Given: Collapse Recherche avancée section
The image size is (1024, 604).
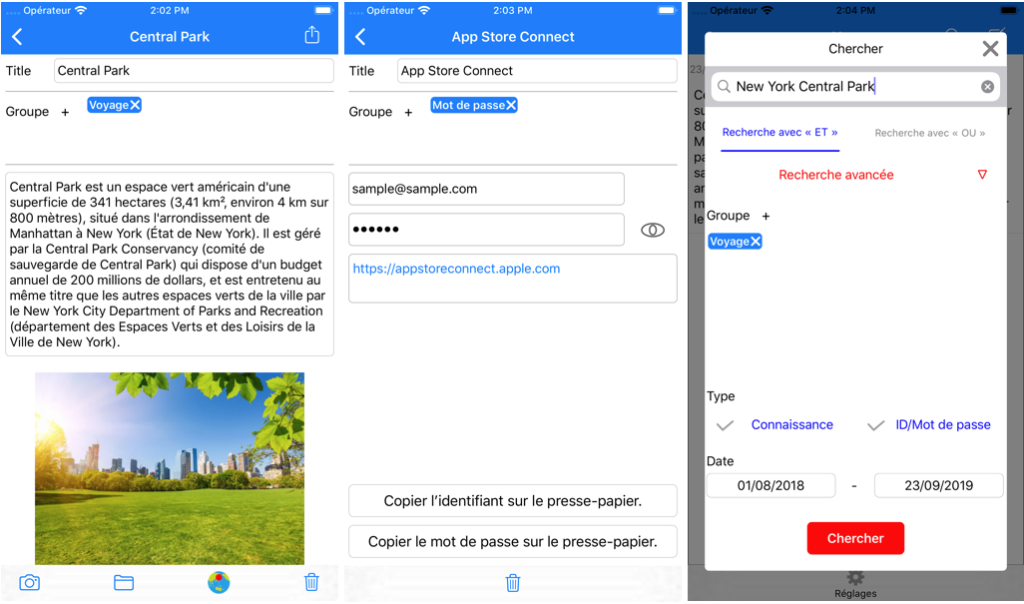Looking at the screenshot, I should (982, 175).
